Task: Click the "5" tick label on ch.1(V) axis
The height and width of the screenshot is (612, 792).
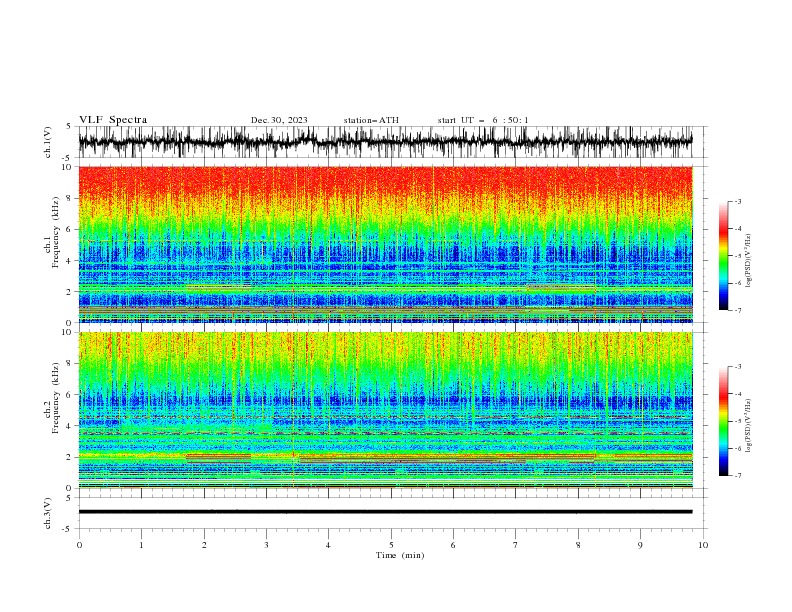Action: coord(69,127)
